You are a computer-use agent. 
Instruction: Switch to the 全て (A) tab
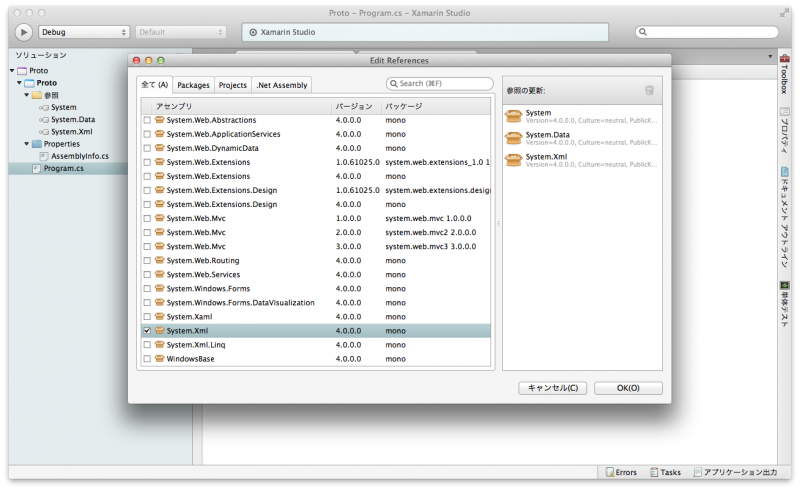pos(155,85)
